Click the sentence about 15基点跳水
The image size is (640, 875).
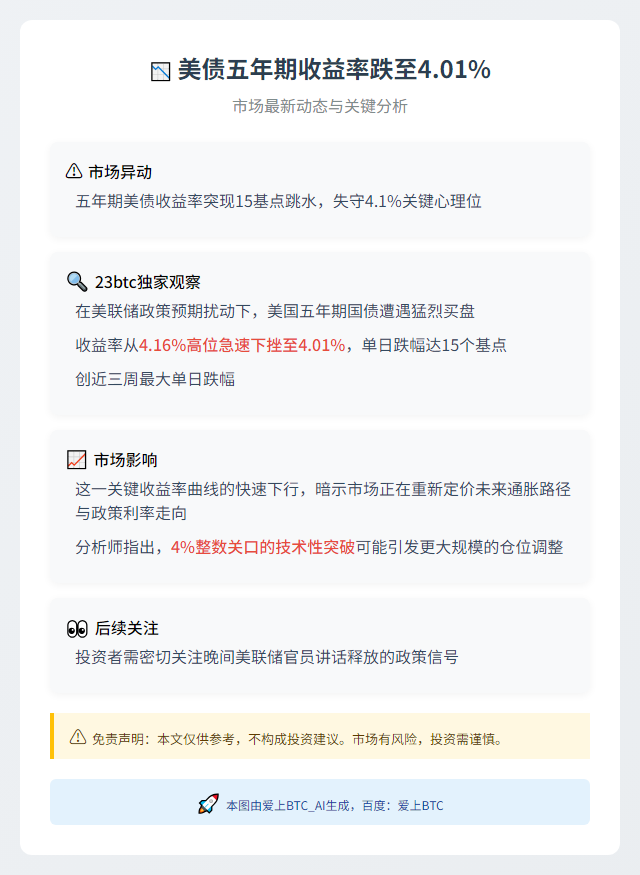pos(278,201)
